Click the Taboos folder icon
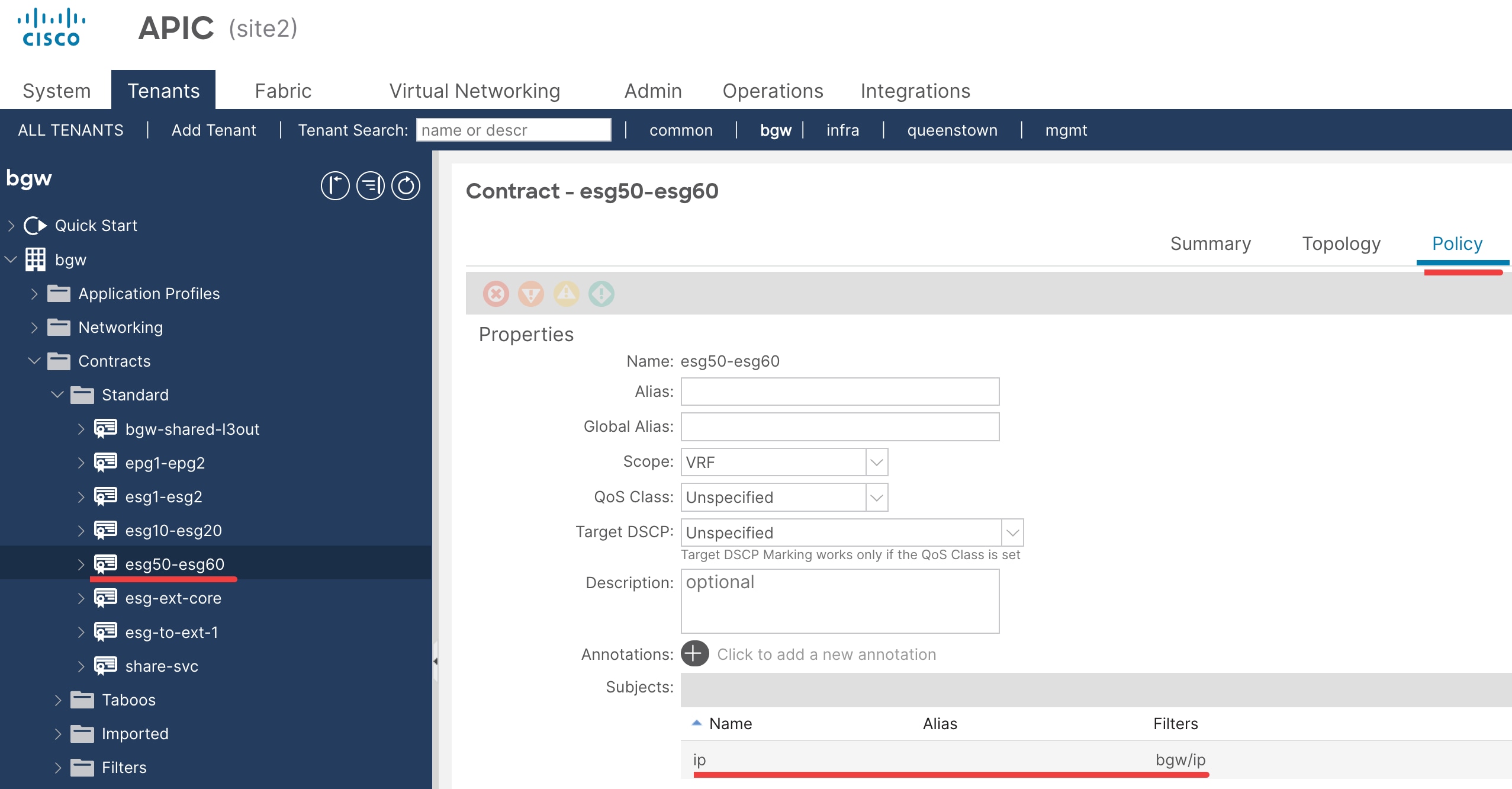Screen dimensions: 1512x789 [82, 700]
